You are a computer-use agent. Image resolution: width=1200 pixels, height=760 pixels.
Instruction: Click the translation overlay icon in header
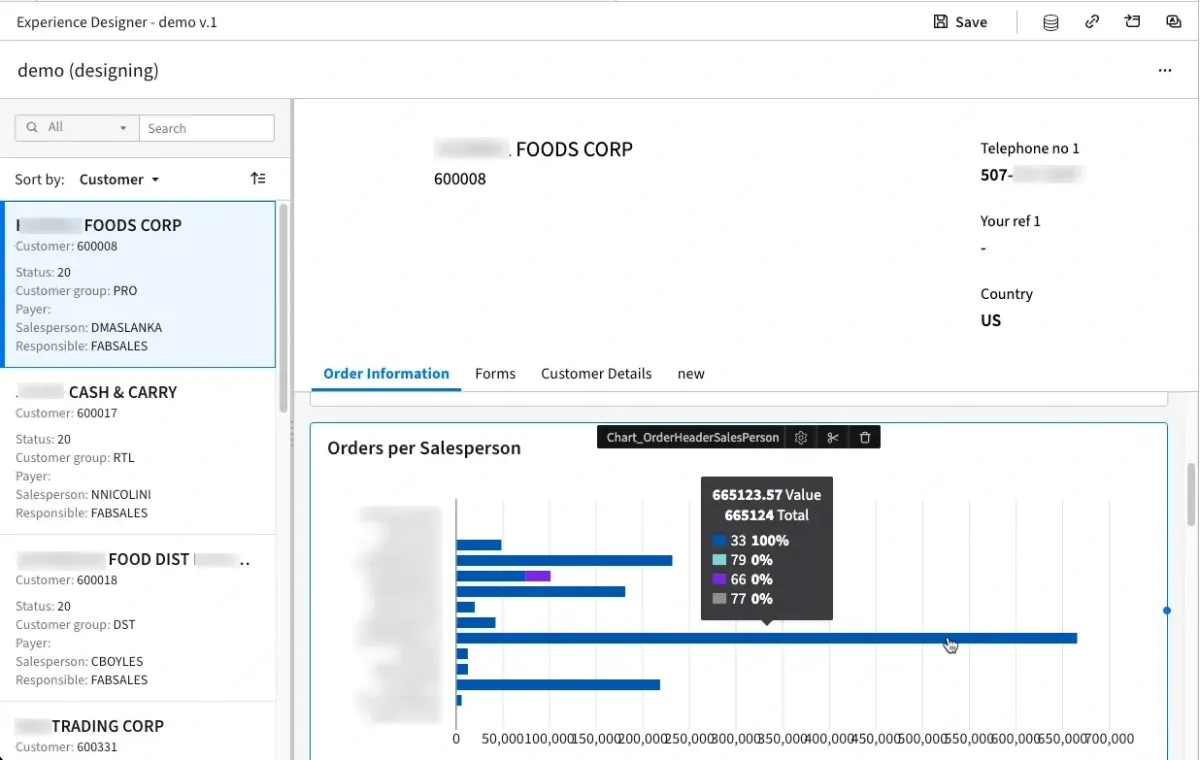point(1174,22)
